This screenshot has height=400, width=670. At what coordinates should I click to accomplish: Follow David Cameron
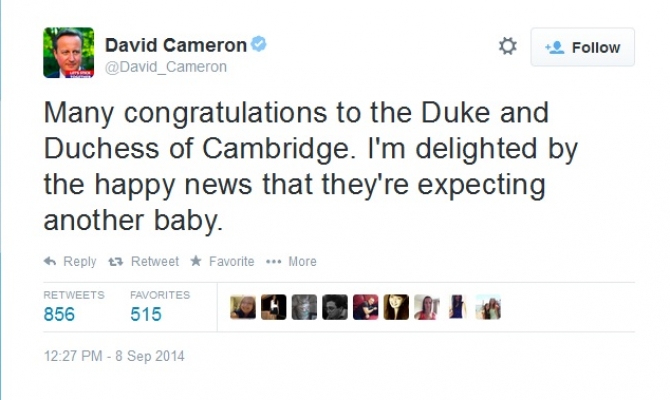(583, 47)
